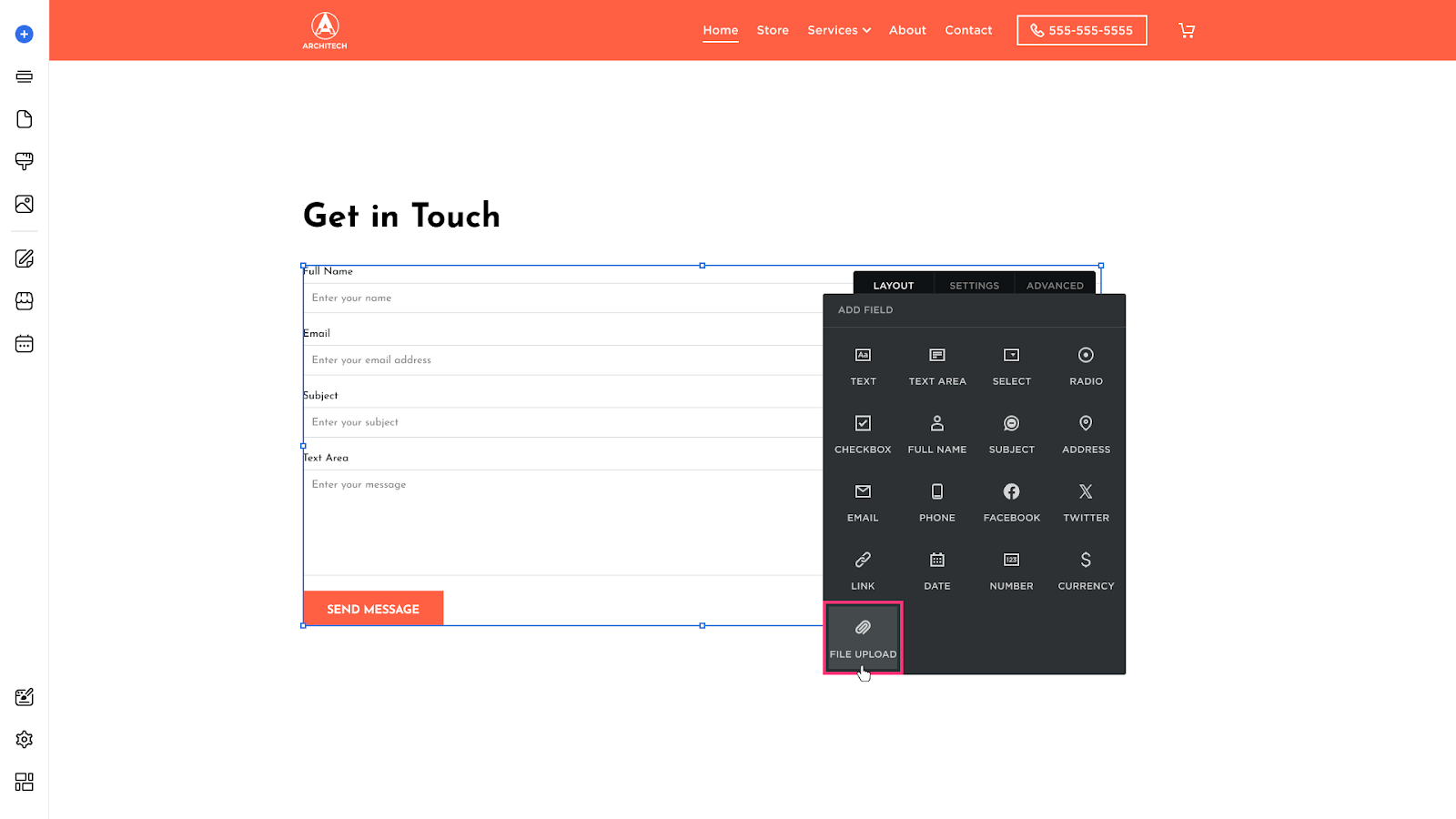Image resolution: width=1456 pixels, height=819 pixels.
Task: Click the Architech logo
Action: click(x=325, y=30)
